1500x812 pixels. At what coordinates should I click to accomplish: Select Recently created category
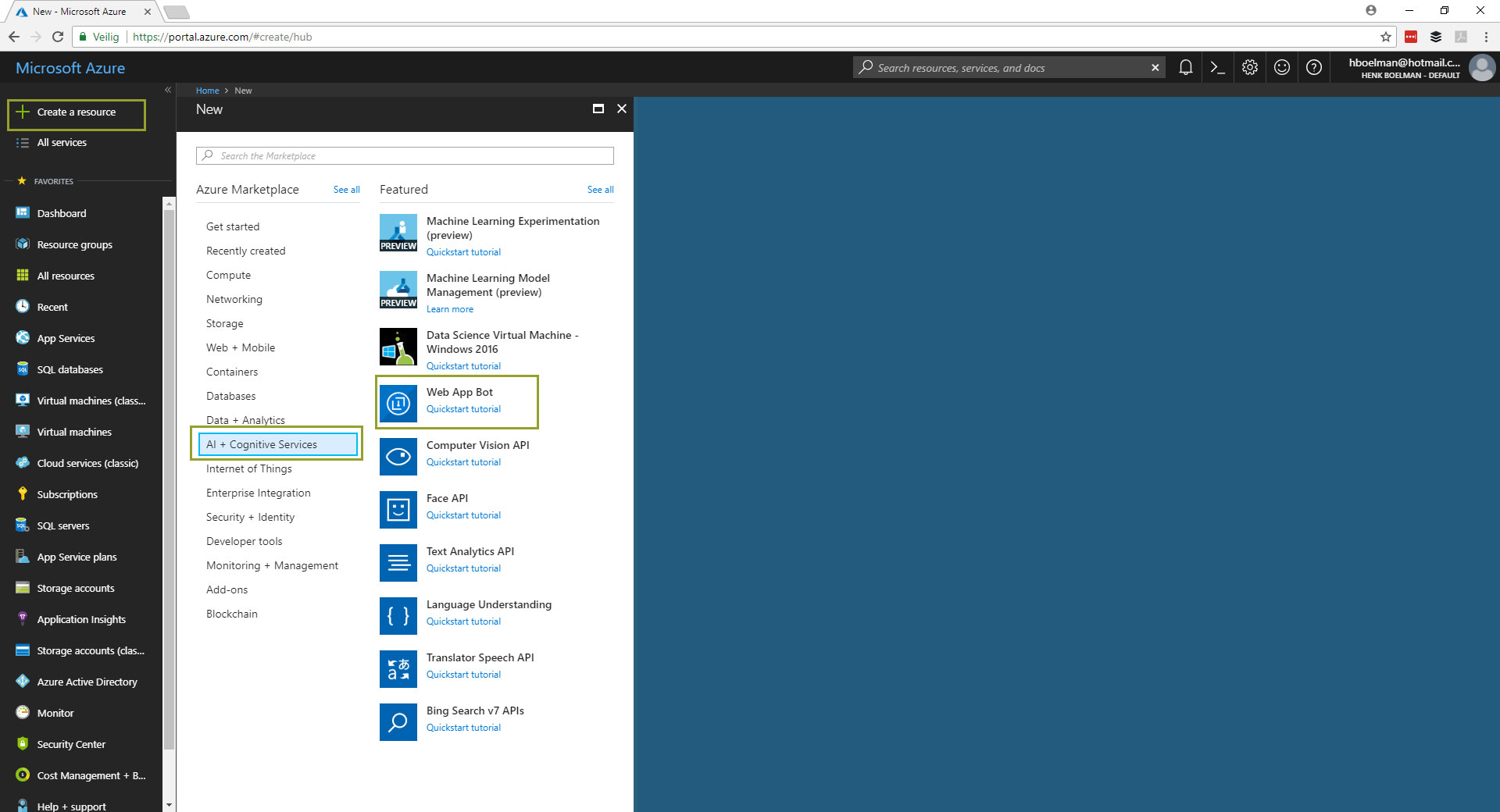[x=245, y=251]
